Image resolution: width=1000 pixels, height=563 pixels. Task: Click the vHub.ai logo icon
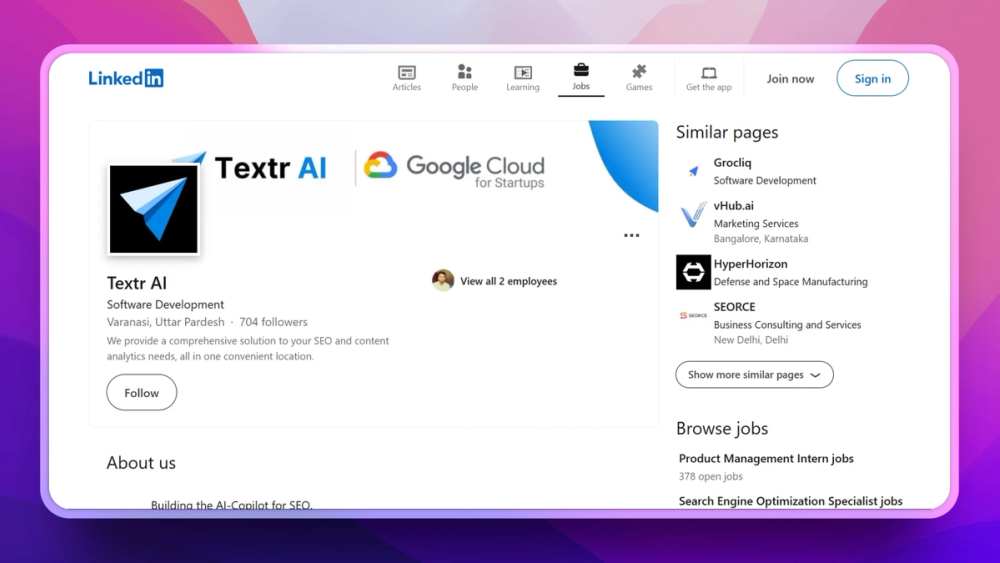coord(693,216)
